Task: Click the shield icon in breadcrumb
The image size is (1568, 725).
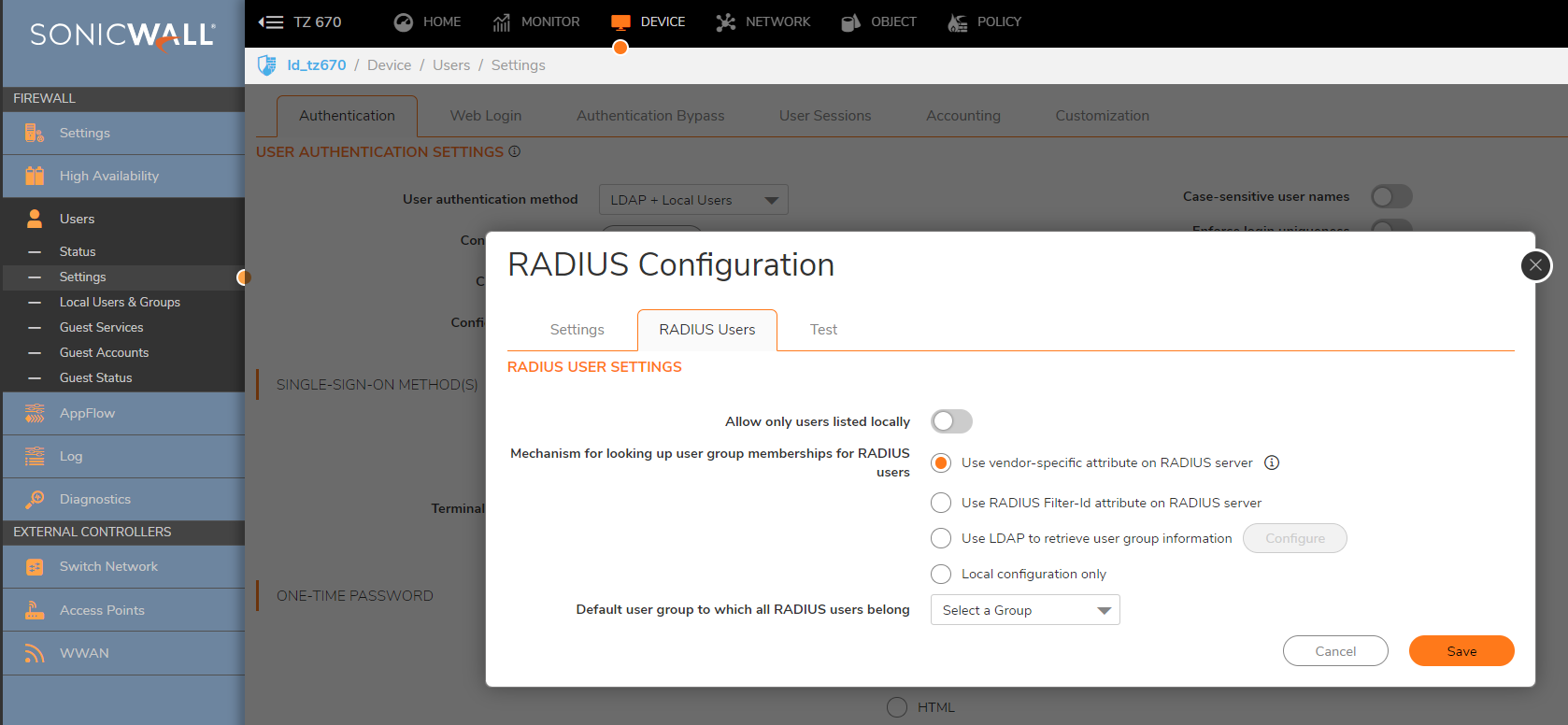Action: pos(267,65)
